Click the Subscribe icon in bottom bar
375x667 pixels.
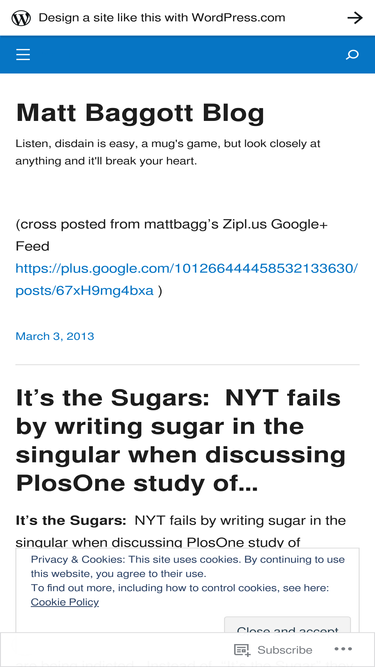(x=242, y=650)
